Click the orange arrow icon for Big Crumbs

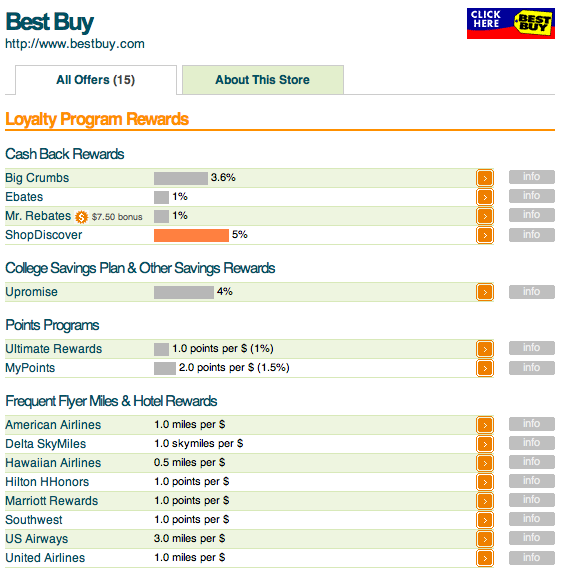coord(485,178)
